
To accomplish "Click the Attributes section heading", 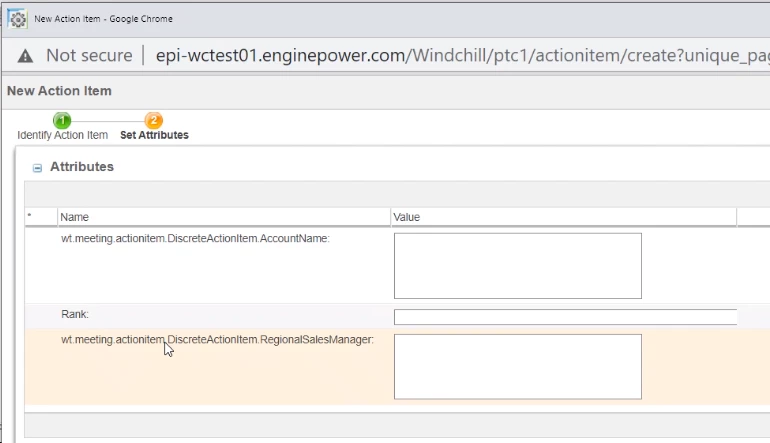I will pyautogui.click(x=82, y=167).
